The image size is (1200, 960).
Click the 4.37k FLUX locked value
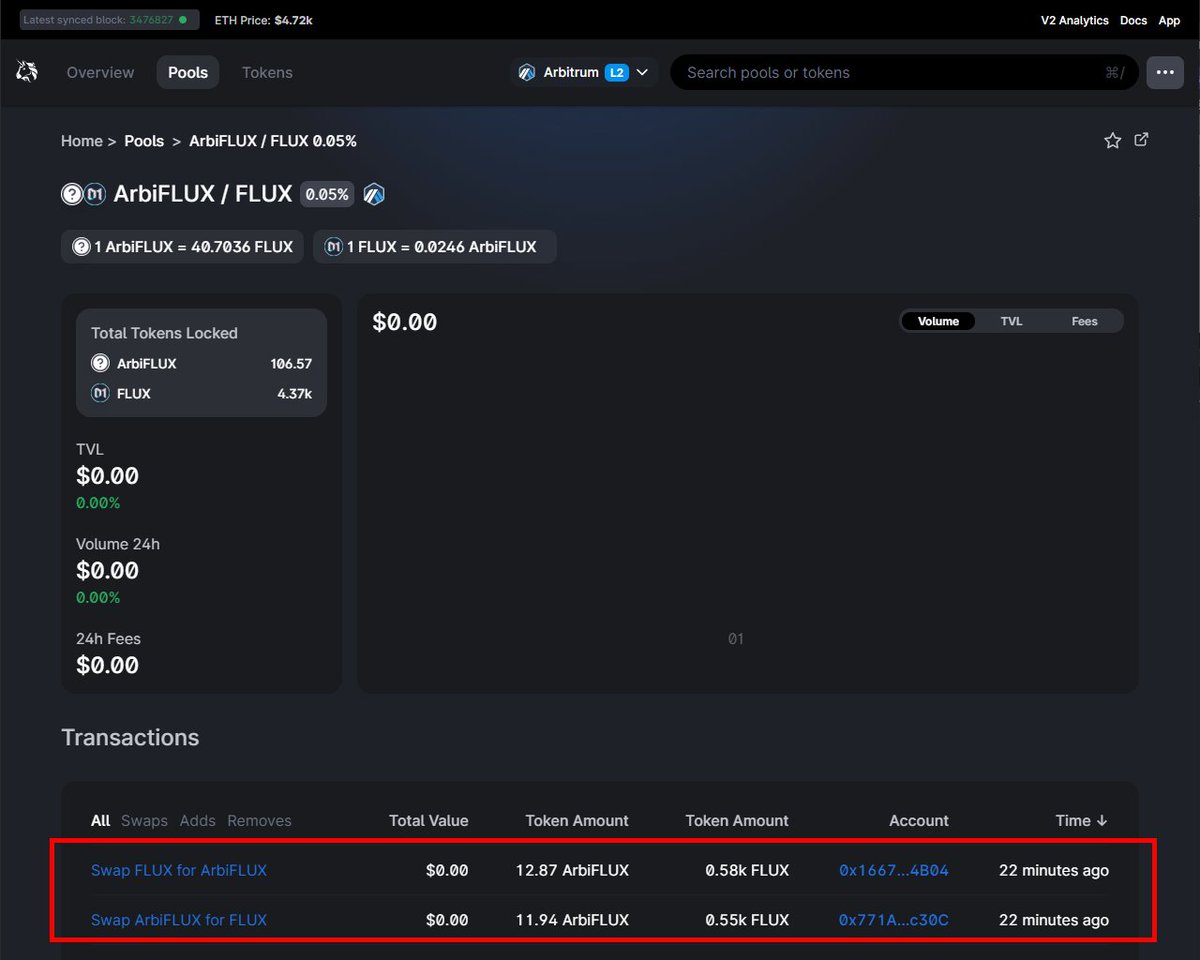coord(294,393)
